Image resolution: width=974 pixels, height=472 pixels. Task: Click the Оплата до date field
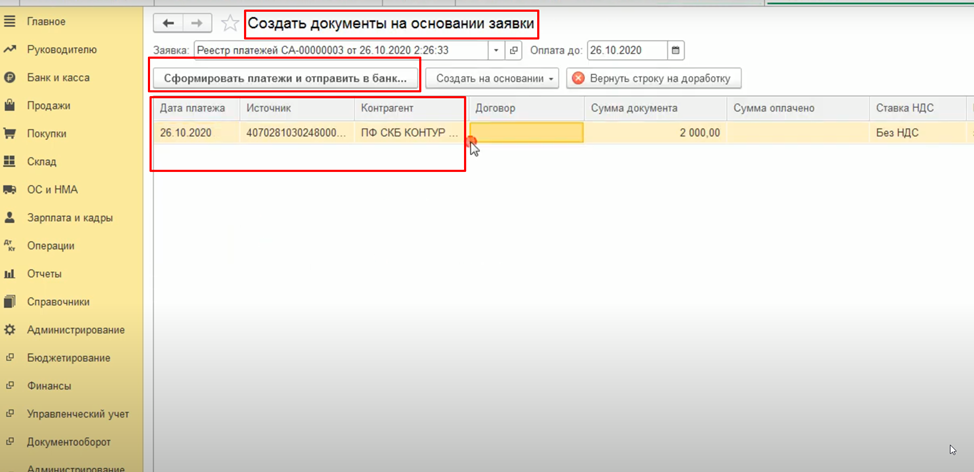pyautogui.click(x=627, y=50)
